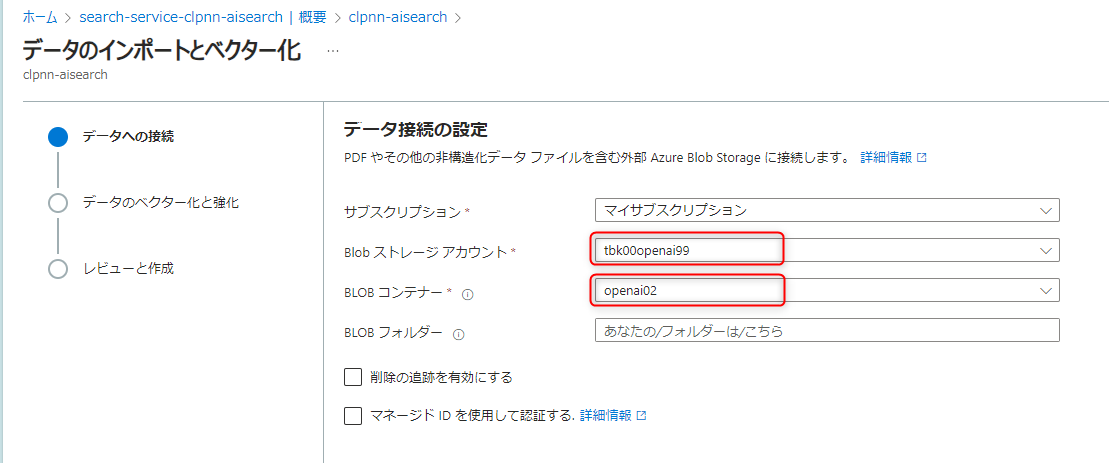This screenshot has height=463, width=1109.
Task: Open the 詳細情報 link under データ接続の設定
Action: coord(885,158)
